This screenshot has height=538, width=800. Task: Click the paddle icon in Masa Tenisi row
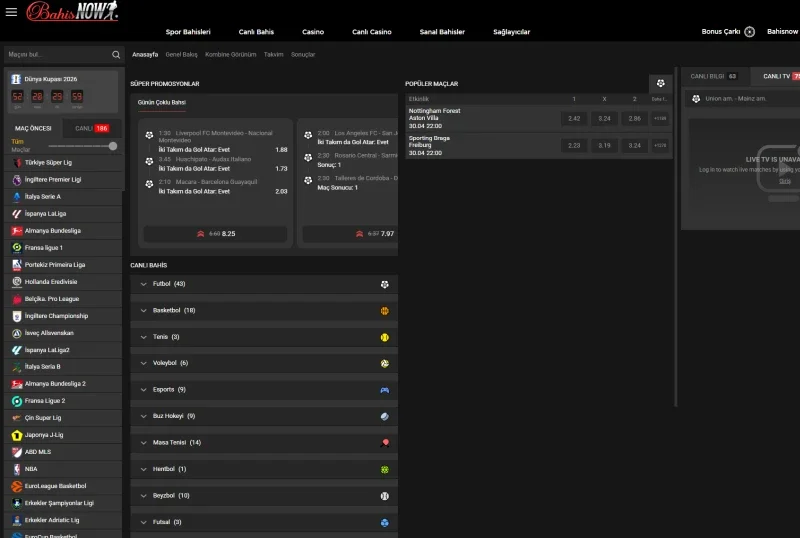(385, 443)
